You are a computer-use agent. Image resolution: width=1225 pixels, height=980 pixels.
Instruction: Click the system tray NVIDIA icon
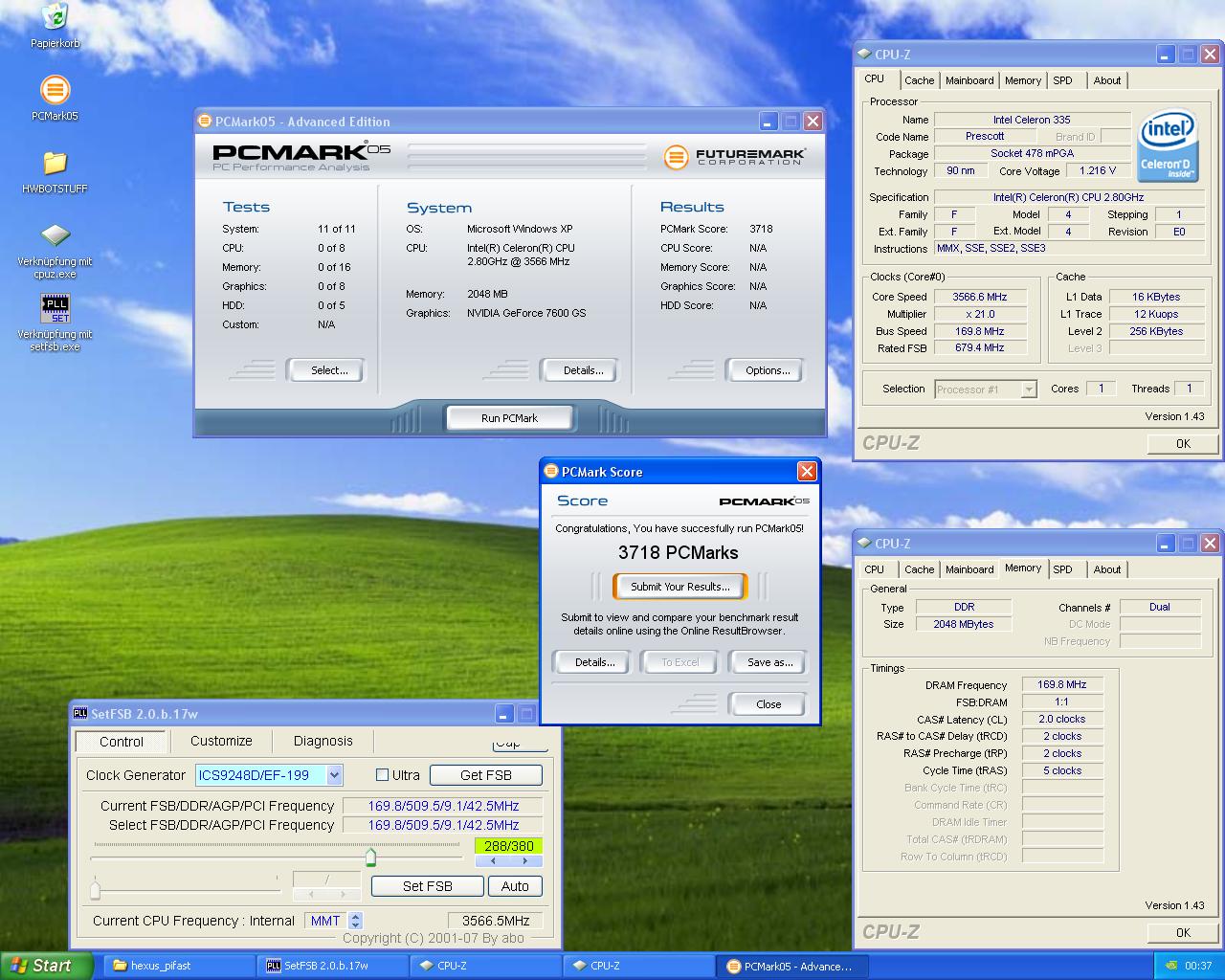[x=1171, y=966]
